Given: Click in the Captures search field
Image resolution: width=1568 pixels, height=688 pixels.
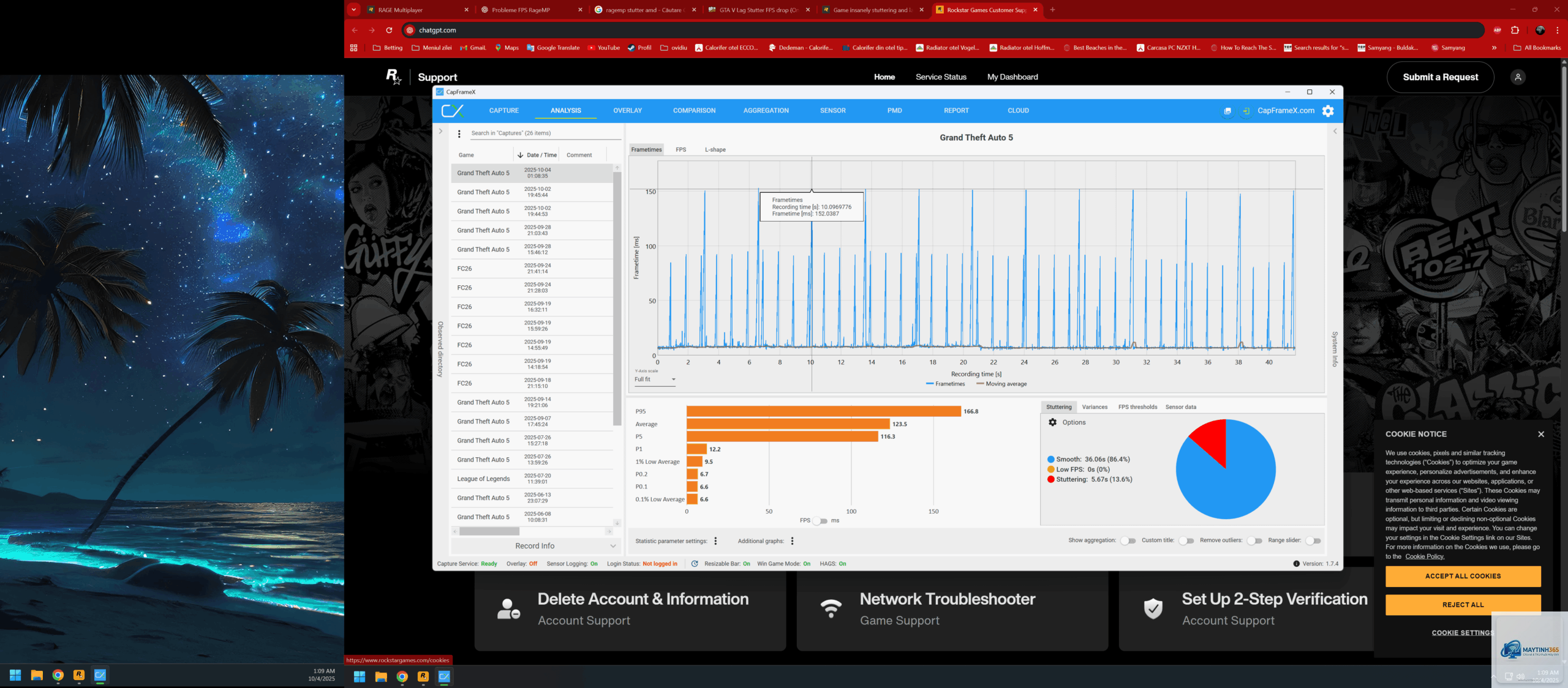Looking at the screenshot, I should [544, 133].
